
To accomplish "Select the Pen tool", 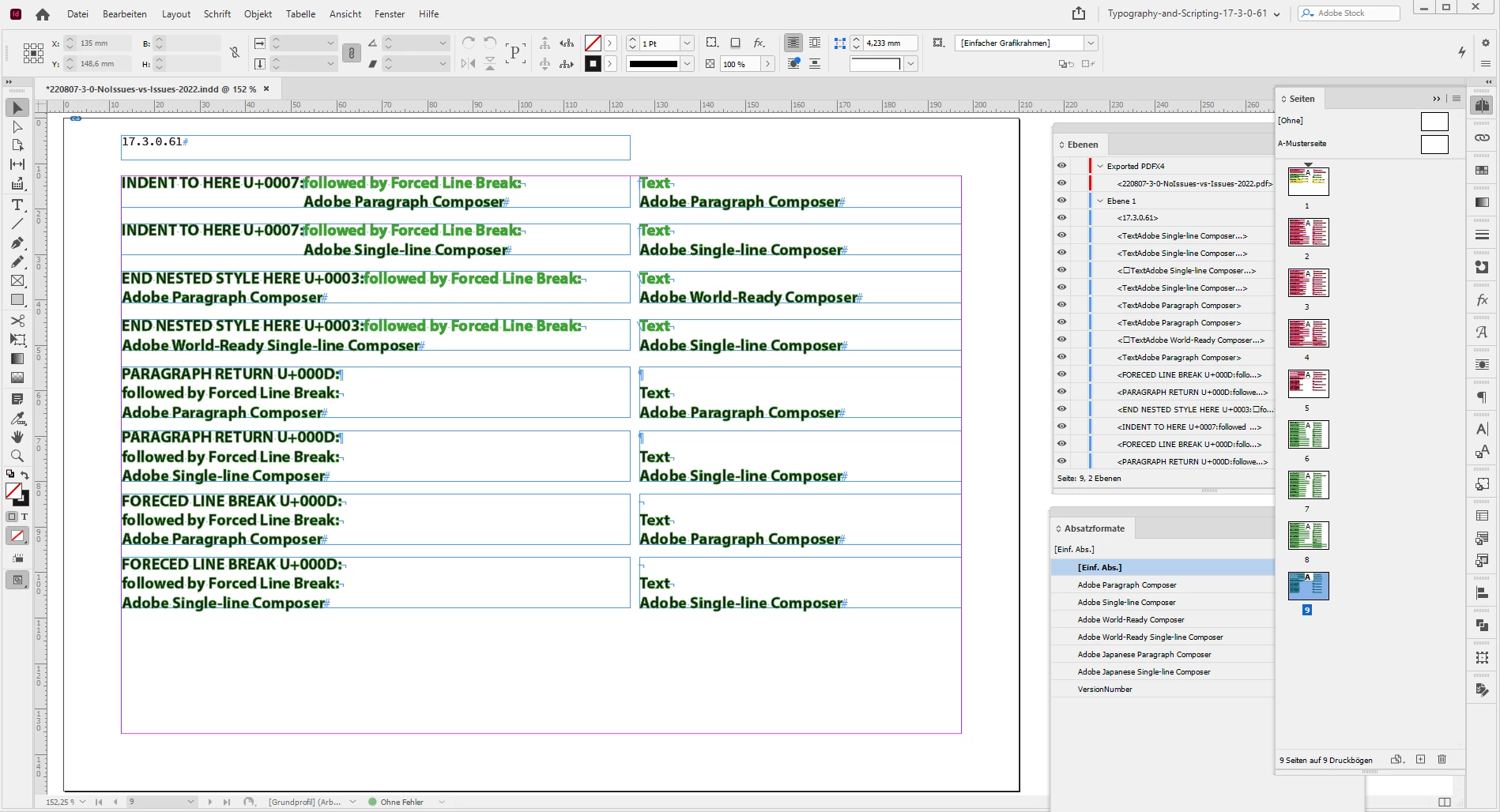I will pos(17,242).
